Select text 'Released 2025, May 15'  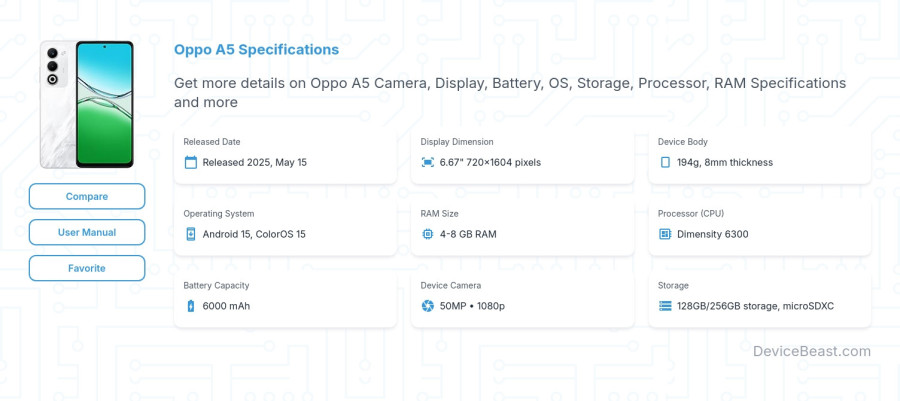(x=255, y=162)
